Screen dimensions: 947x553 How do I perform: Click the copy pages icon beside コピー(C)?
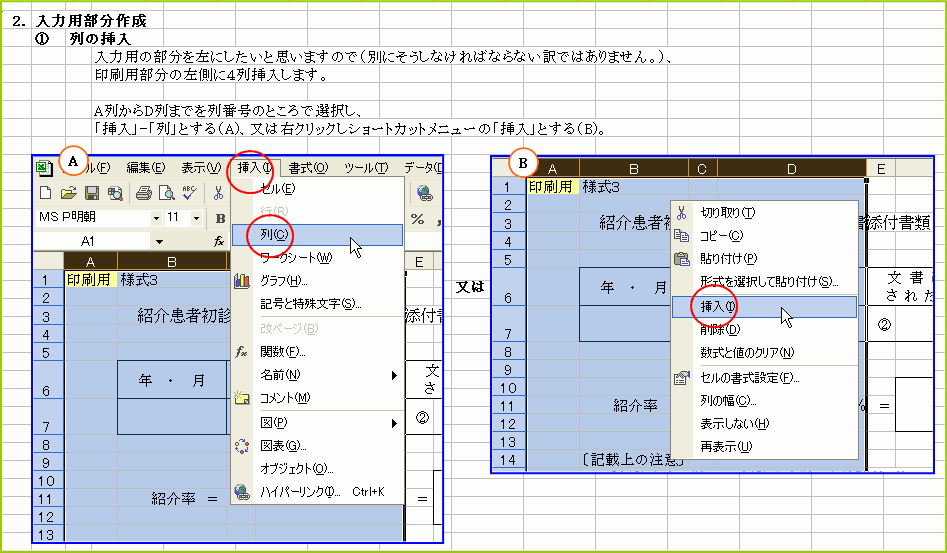[681, 236]
